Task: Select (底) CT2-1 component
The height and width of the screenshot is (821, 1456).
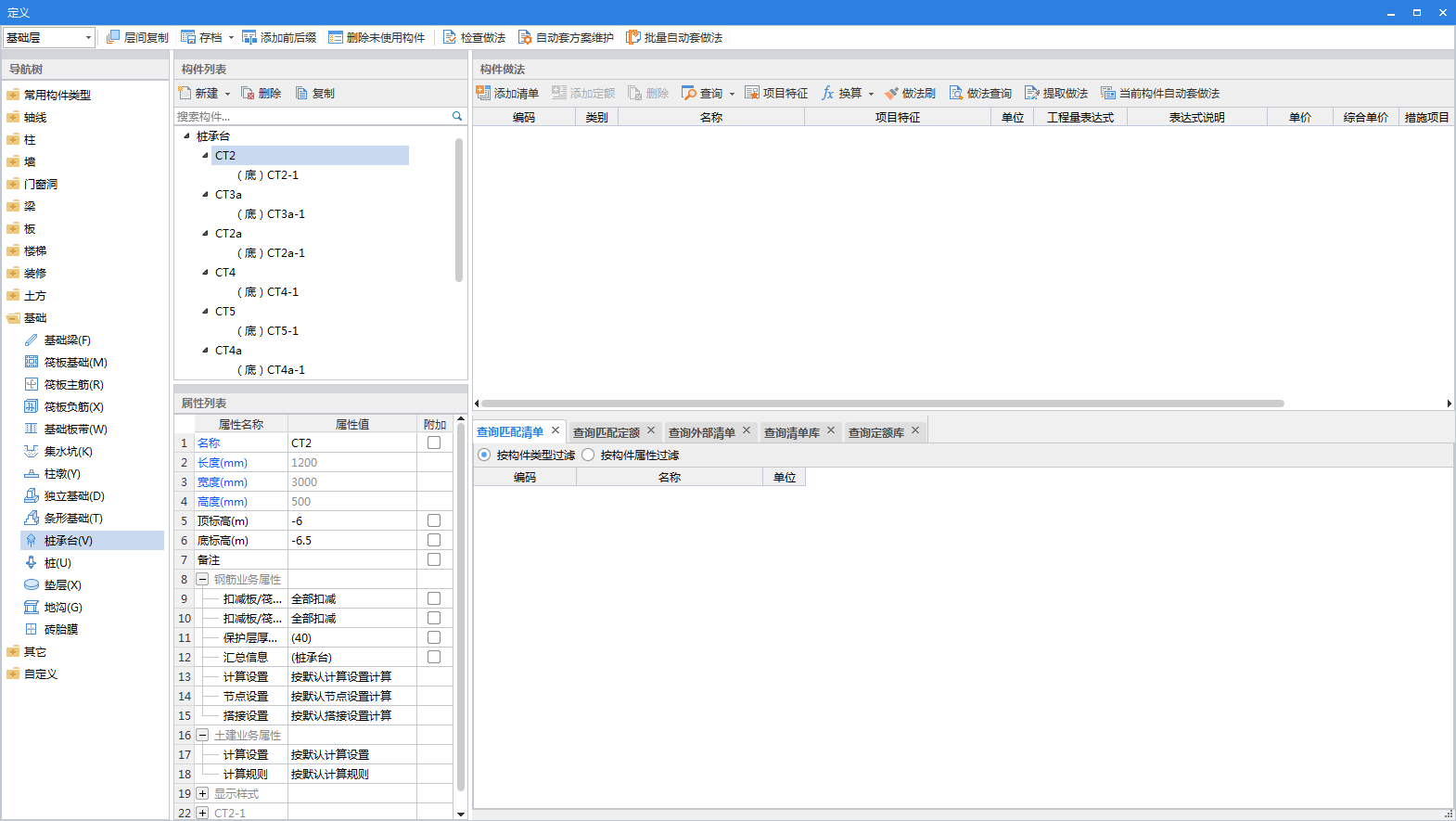Action: [268, 175]
